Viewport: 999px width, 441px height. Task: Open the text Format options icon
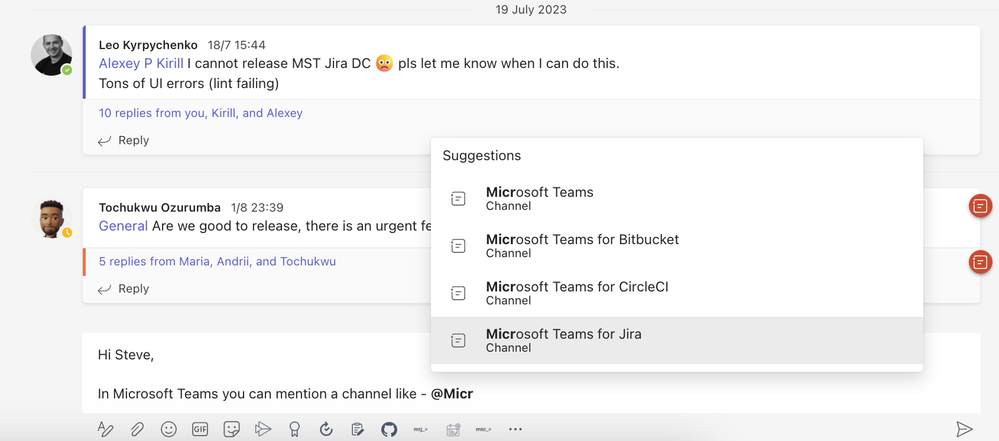105,429
